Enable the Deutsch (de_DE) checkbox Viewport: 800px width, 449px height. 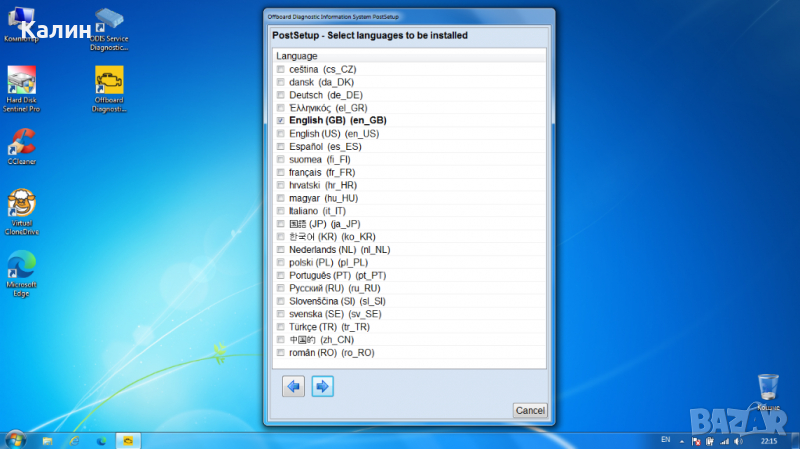click(x=279, y=94)
